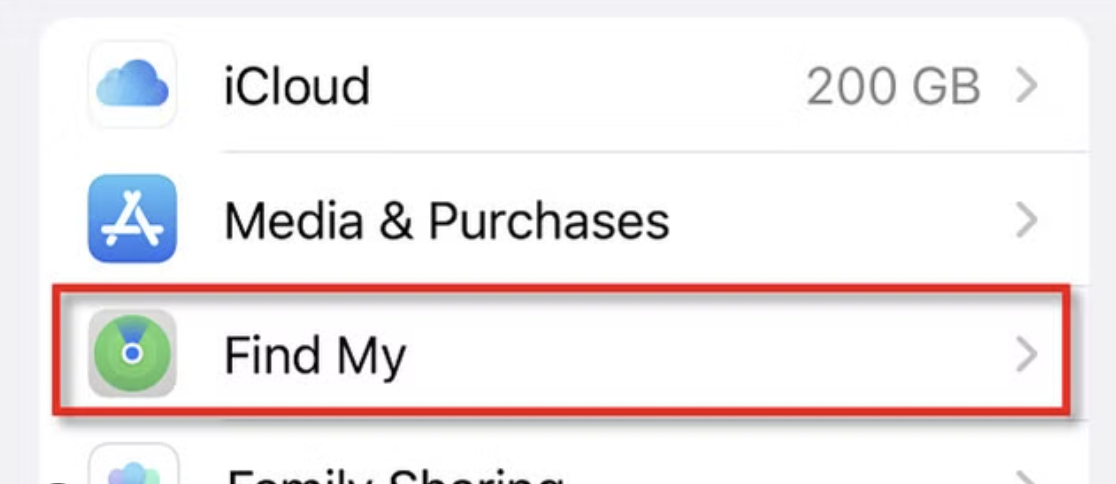Tap blank space in the Find My row
Image resolution: width=1116 pixels, height=484 pixels.
click(700, 353)
